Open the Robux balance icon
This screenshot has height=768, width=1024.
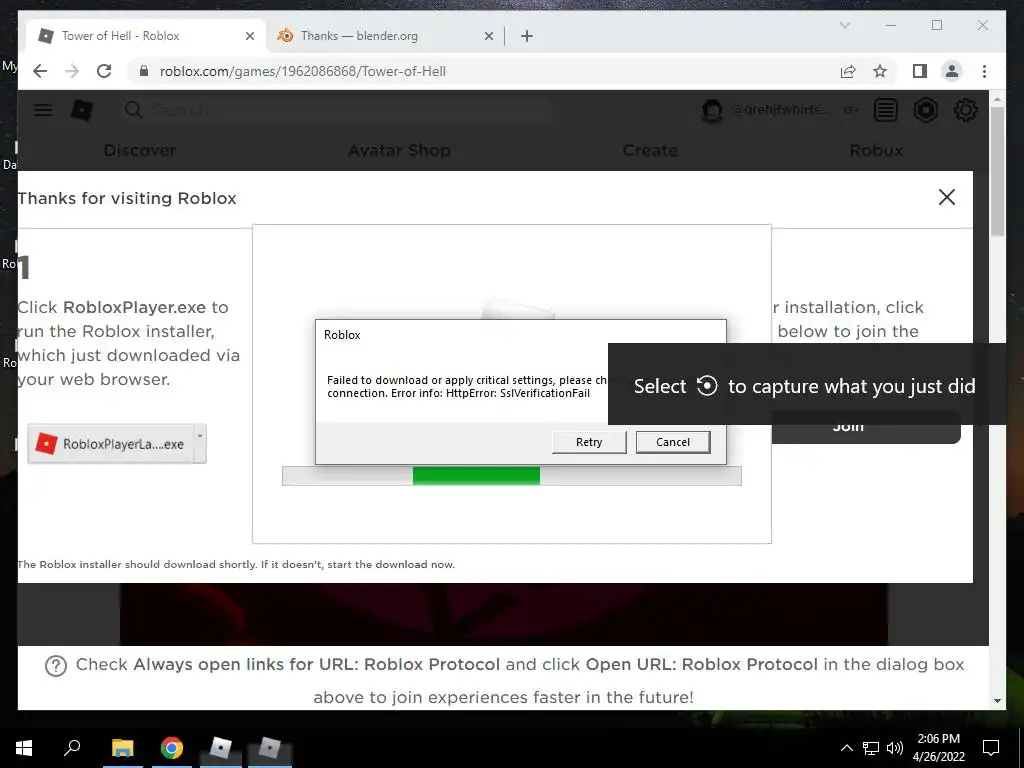point(925,110)
